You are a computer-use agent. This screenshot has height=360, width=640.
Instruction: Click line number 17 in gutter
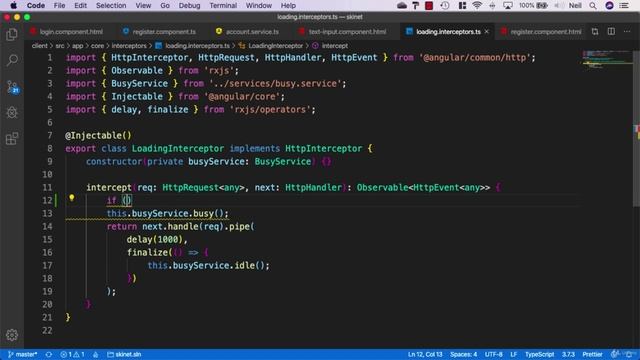tap(47, 265)
